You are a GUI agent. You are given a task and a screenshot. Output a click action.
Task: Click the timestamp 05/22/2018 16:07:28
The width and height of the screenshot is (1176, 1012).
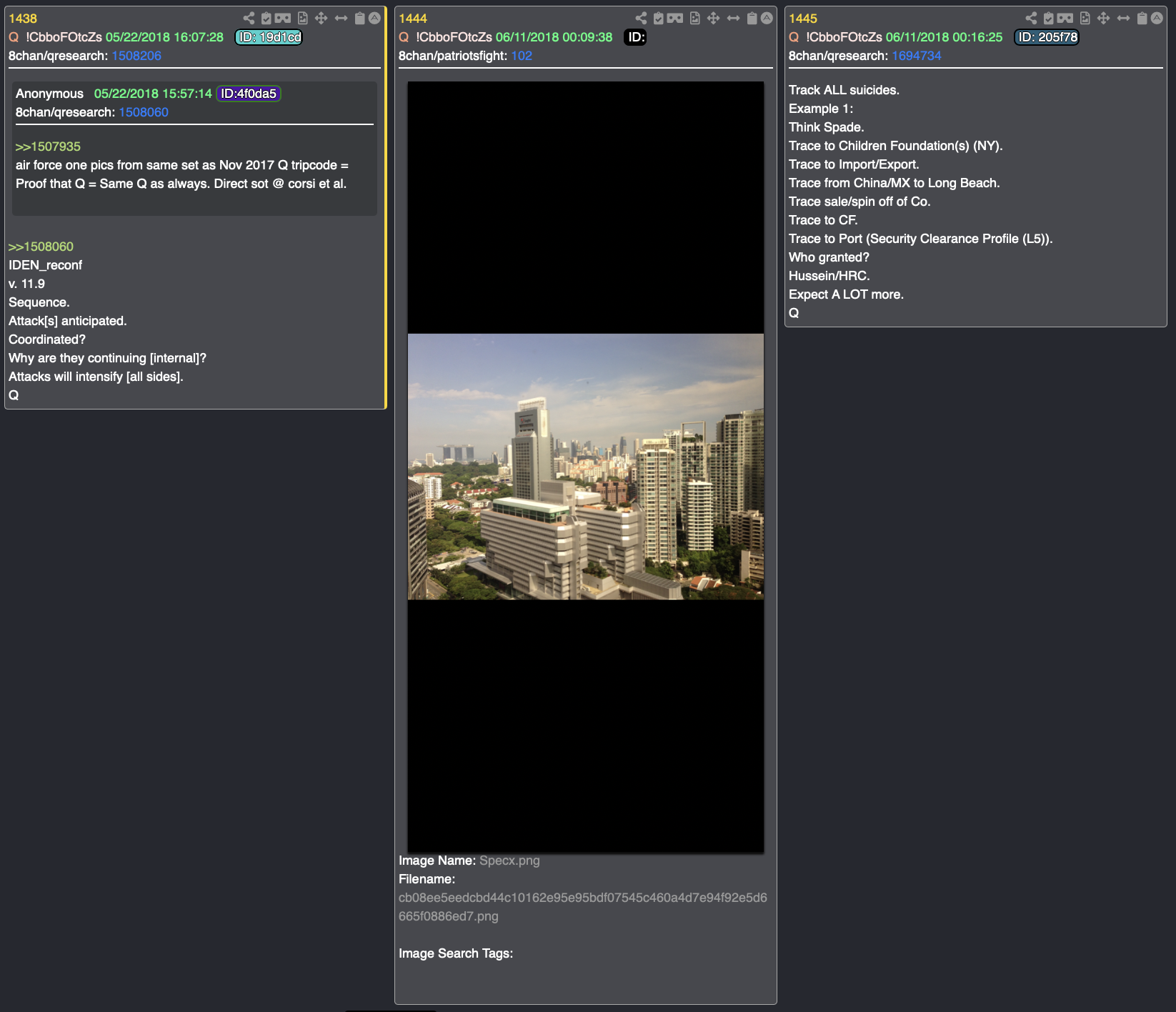click(x=164, y=37)
